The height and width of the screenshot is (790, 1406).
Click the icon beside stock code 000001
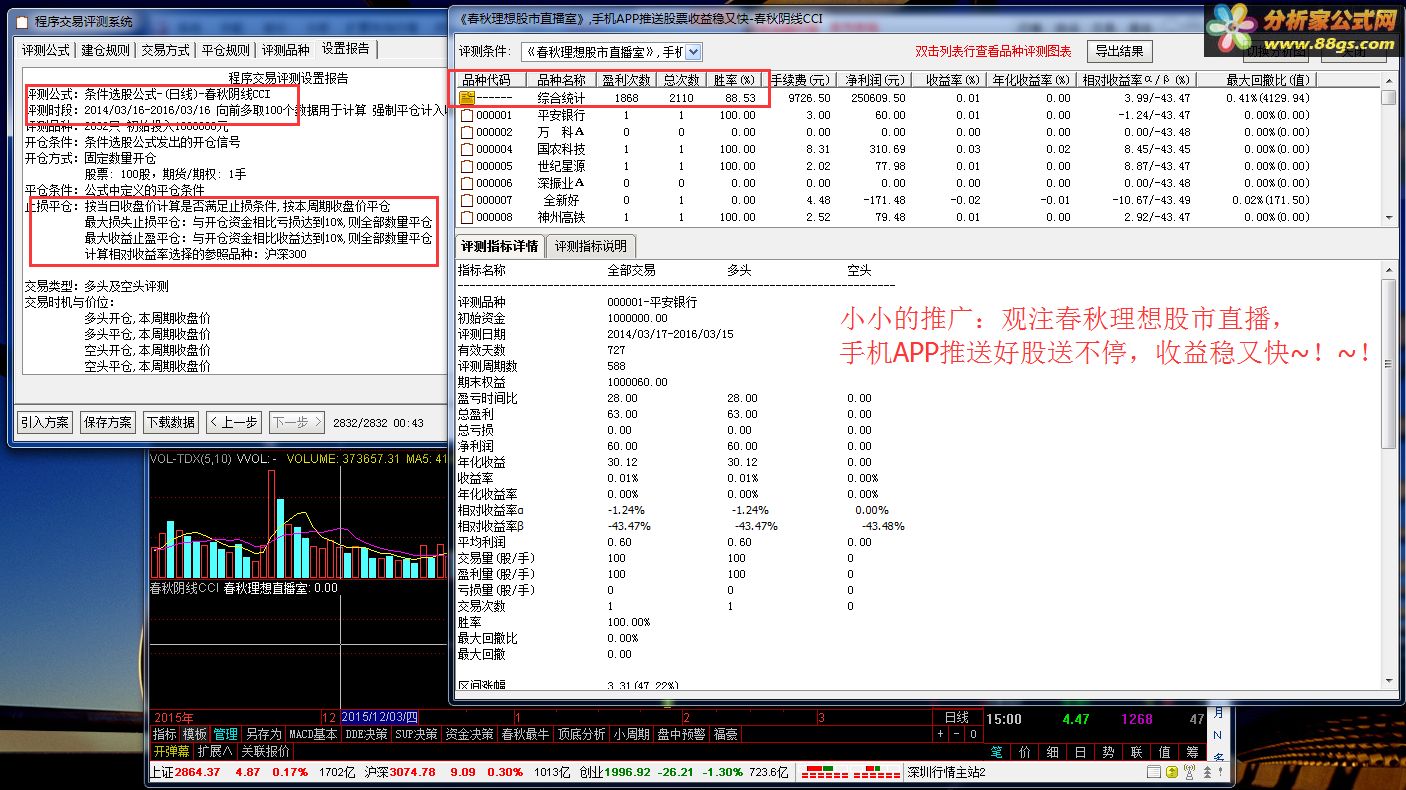(466, 115)
